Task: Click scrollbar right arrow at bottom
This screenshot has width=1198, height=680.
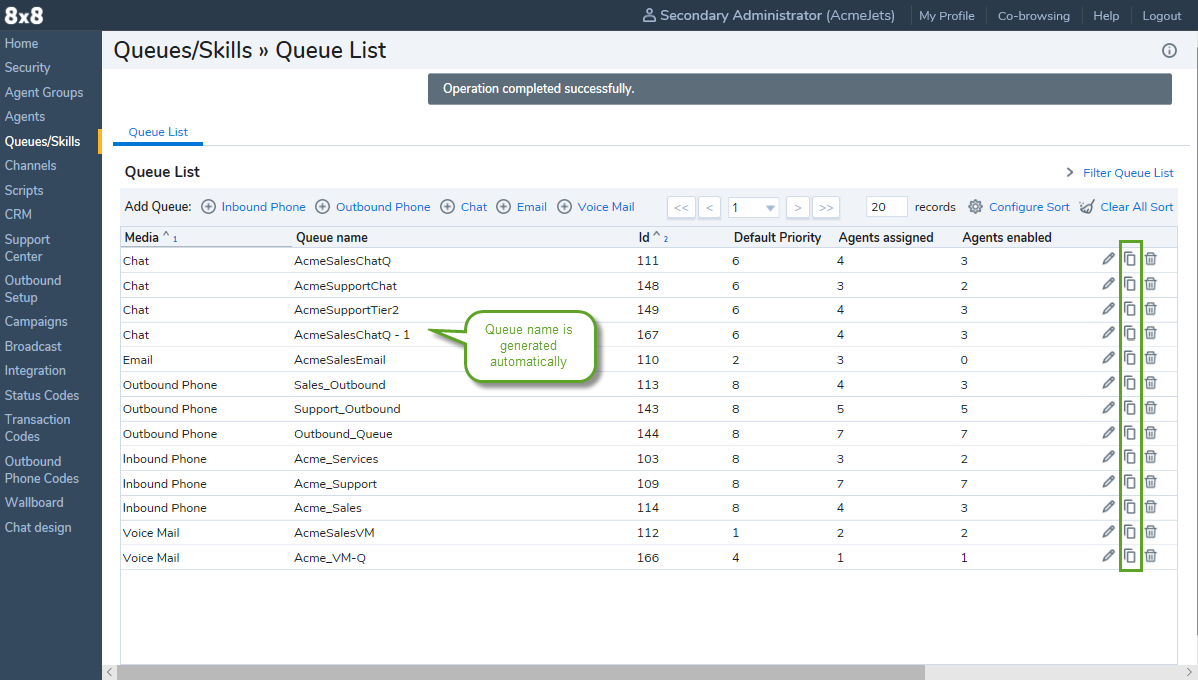Action: tap(1189, 672)
